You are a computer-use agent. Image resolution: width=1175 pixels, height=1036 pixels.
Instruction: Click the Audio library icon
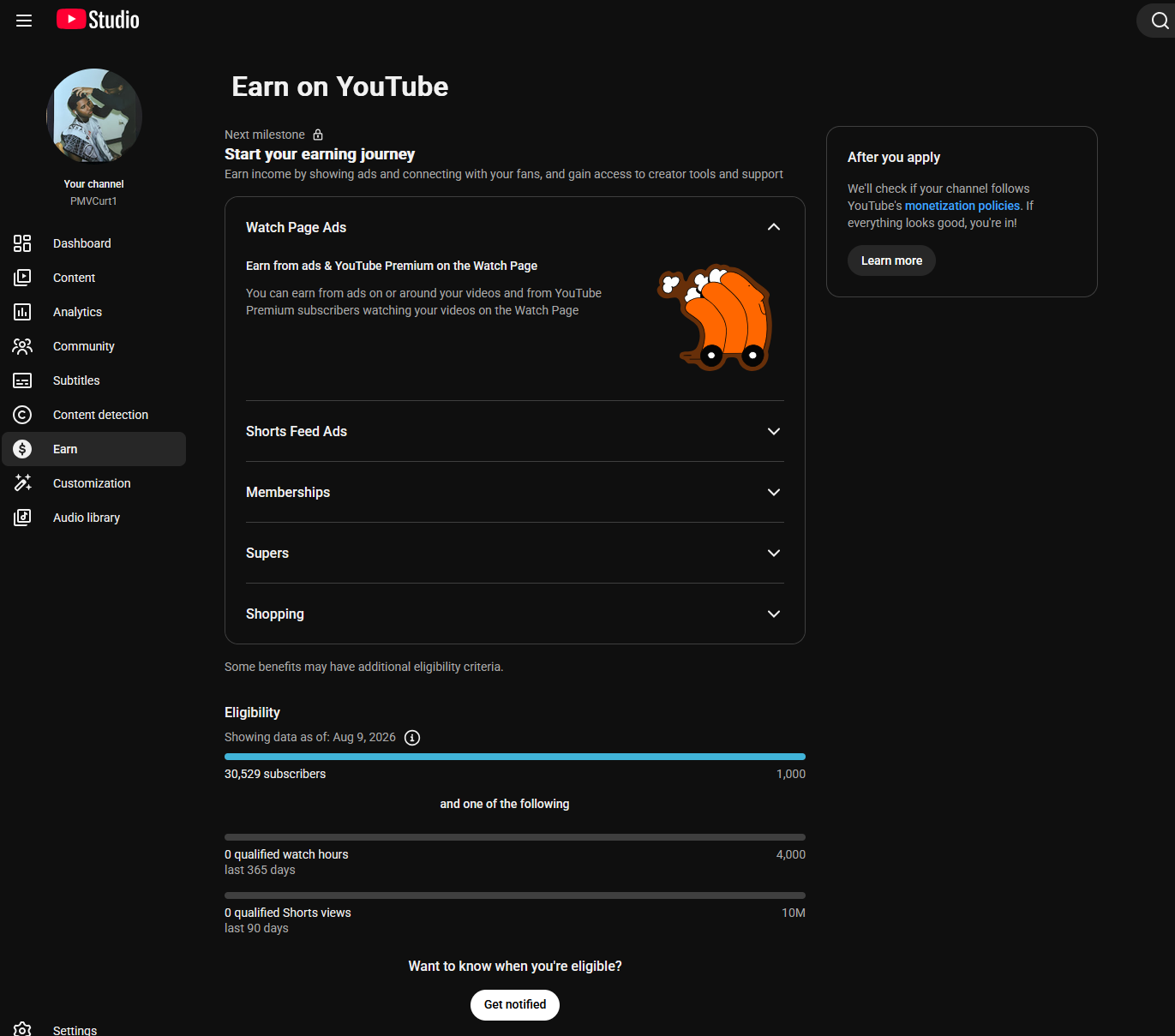(x=22, y=518)
